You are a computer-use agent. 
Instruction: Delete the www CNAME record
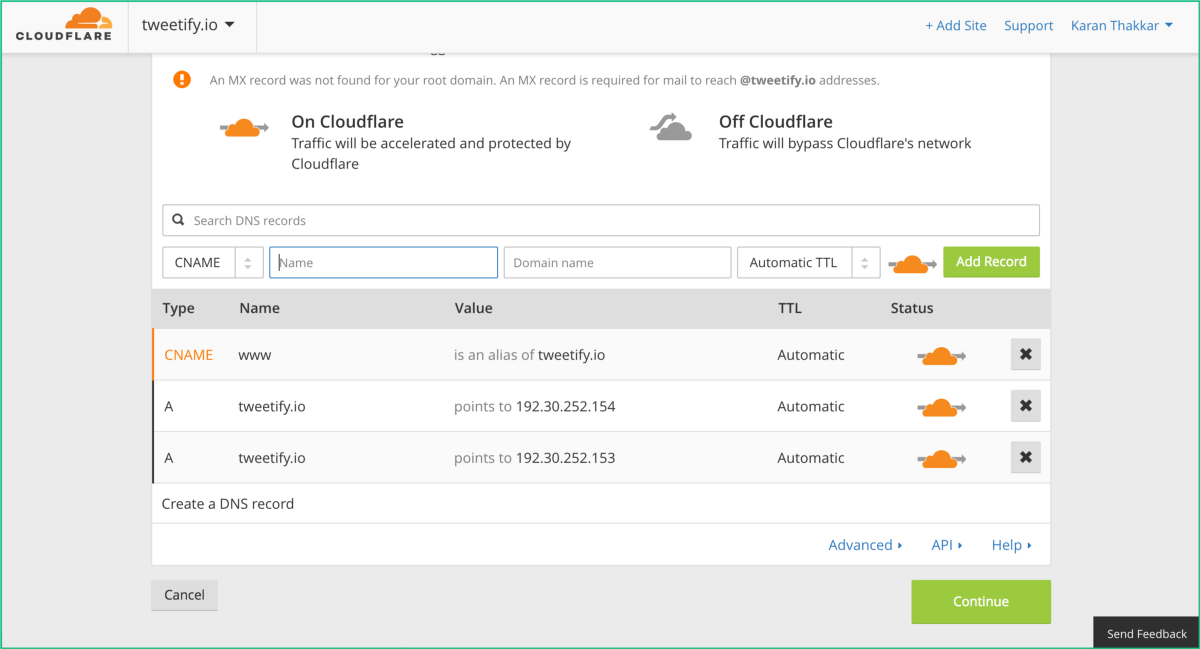[x=1026, y=354]
